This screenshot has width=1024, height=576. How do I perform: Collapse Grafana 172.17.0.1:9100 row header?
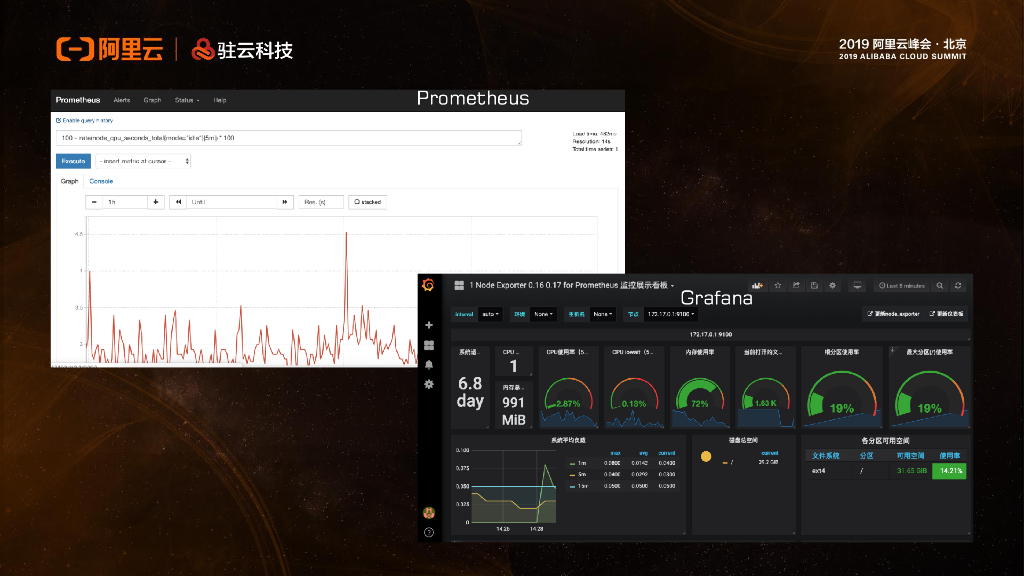click(711, 334)
